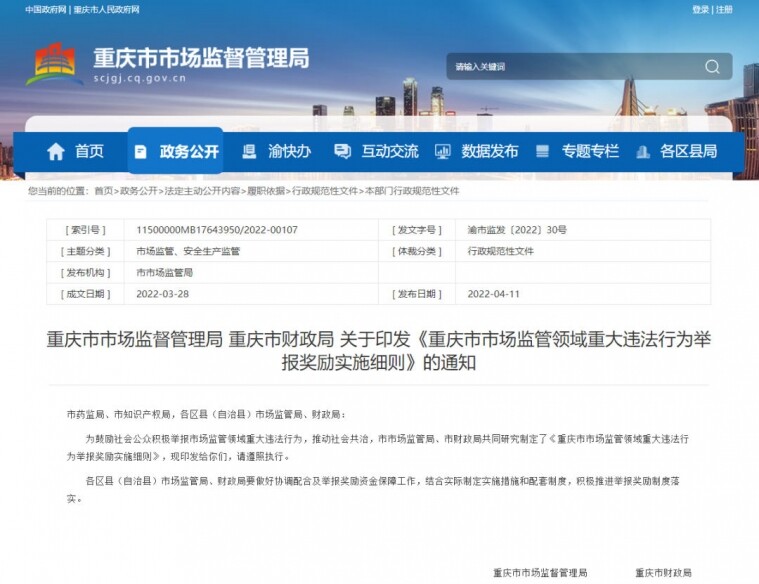Screen dimensions: 759x584
Task: Click the written date 2022-03-28
Action: (163, 294)
